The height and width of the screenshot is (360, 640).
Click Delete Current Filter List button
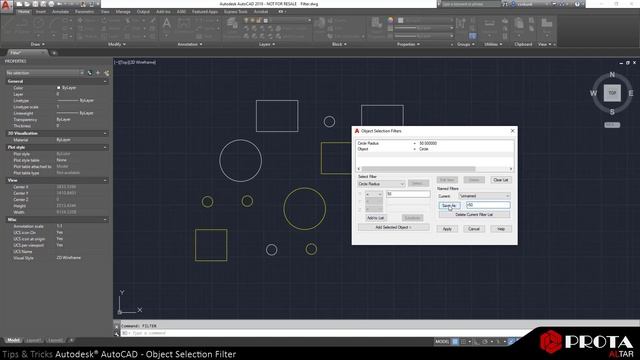point(474,214)
